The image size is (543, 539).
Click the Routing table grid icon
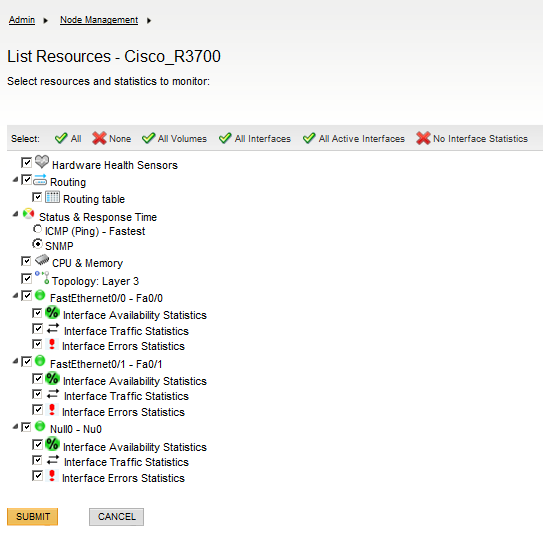click(x=52, y=197)
